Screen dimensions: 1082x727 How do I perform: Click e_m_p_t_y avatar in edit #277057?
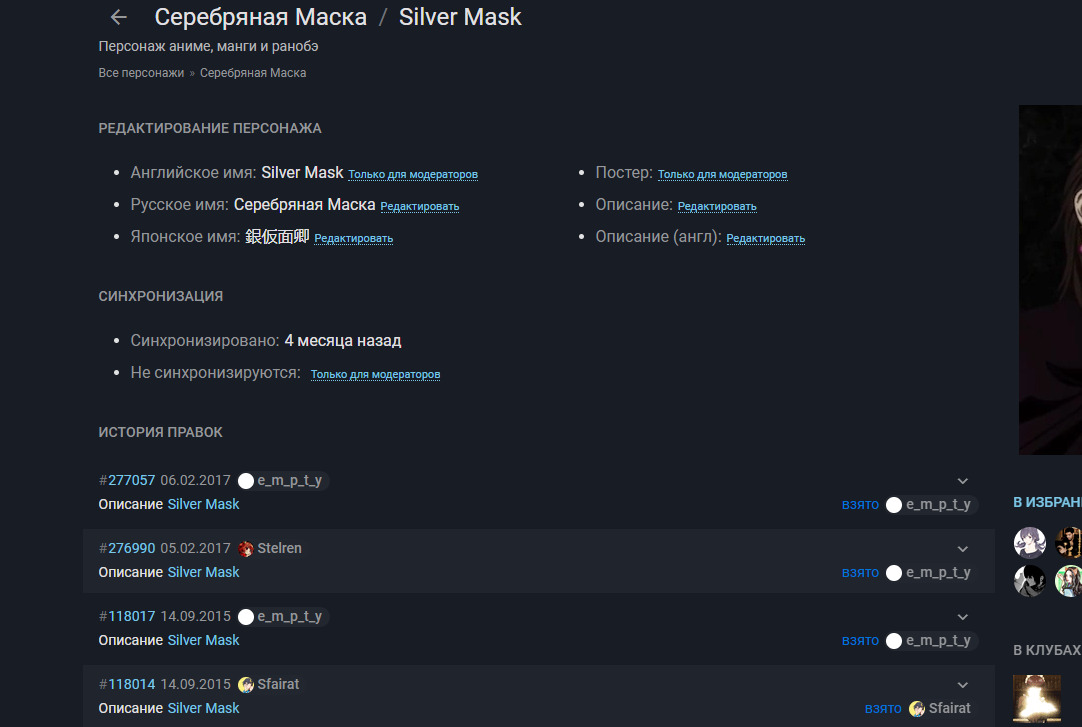coord(246,481)
